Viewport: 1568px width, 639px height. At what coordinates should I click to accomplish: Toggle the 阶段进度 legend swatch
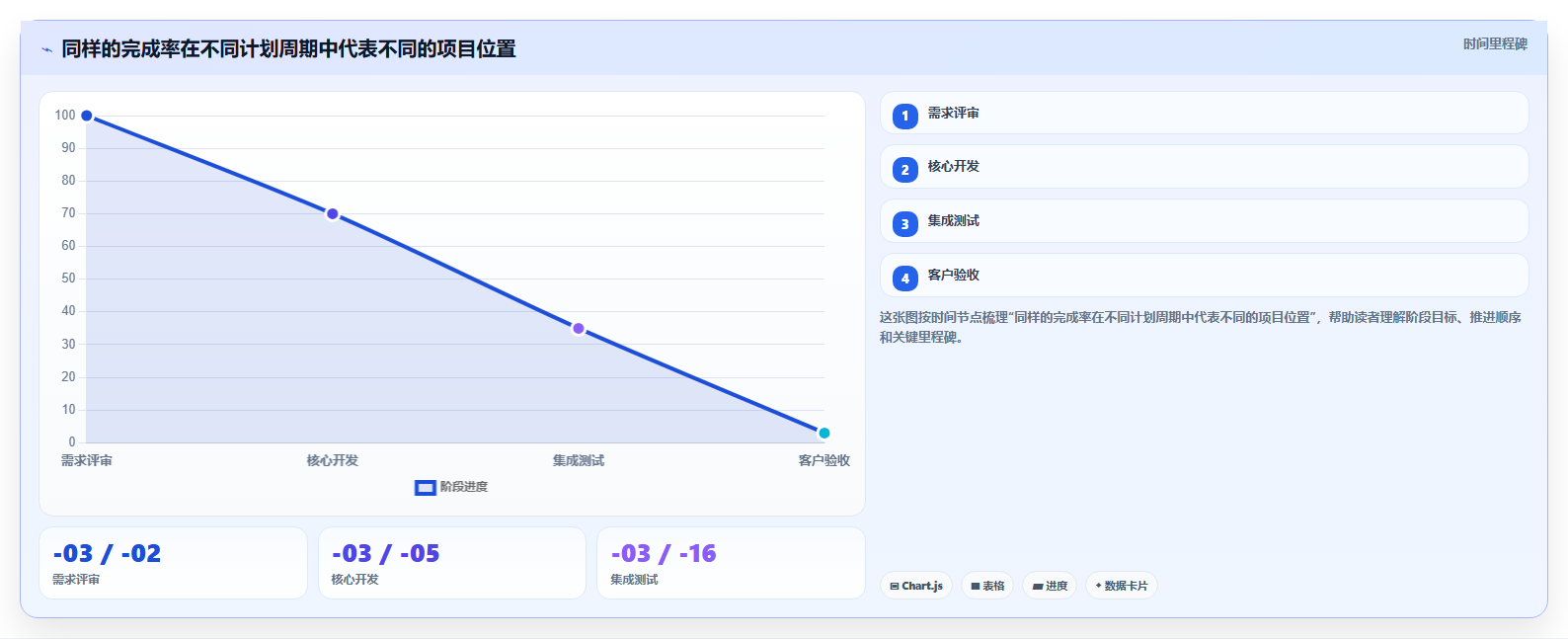[x=426, y=488]
